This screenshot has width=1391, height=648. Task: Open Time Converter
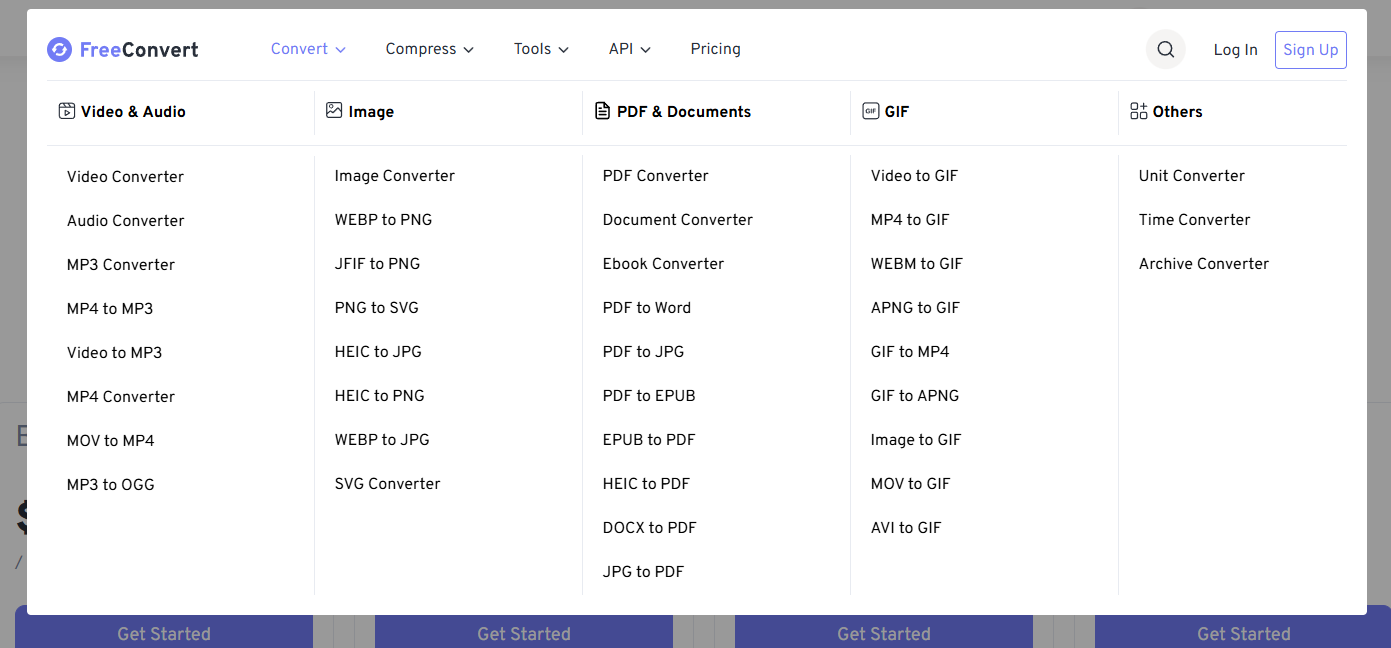(x=1195, y=220)
